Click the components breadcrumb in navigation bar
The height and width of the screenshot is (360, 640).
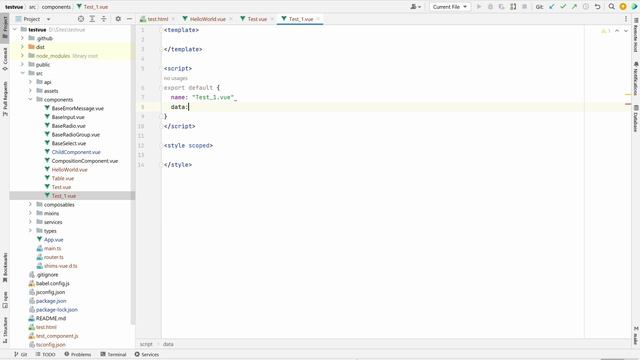(x=56, y=7)
